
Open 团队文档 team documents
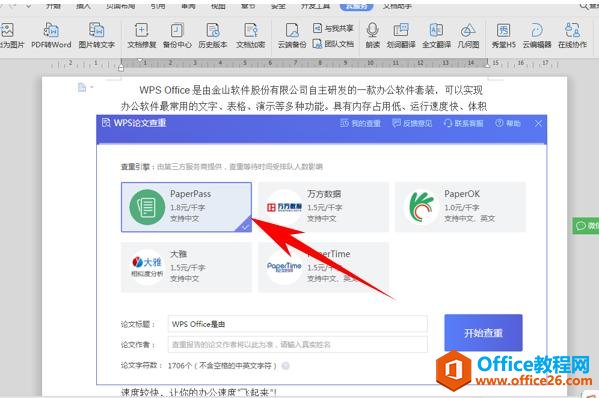tap(333, 44)
